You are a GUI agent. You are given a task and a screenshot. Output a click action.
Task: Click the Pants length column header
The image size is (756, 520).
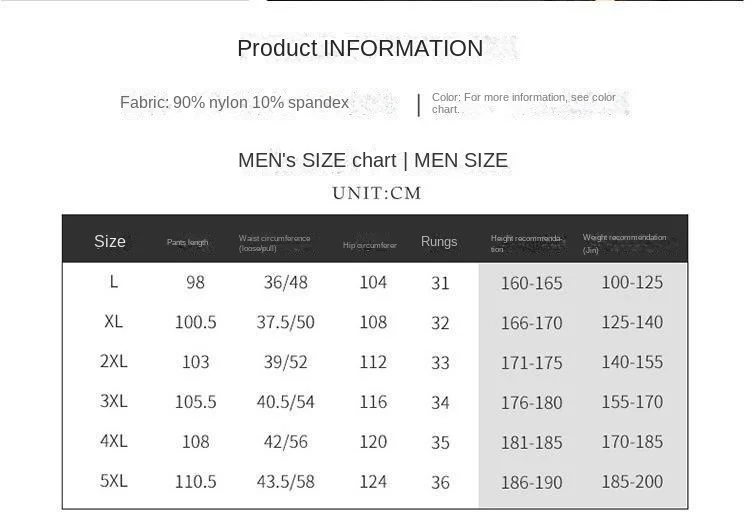click(x=187, y=242)
